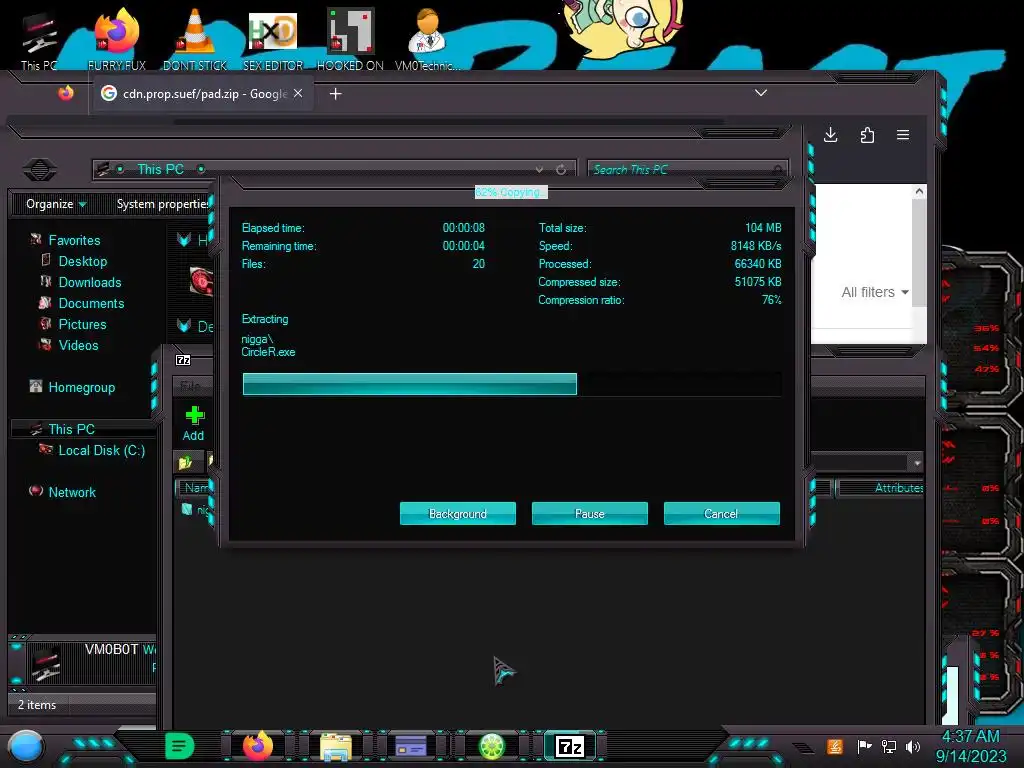Image resolution: width=1024 pixels, height=768 pixels.
Task: Select Local Disk (C:) in the tree
Action: coord(102,450)
